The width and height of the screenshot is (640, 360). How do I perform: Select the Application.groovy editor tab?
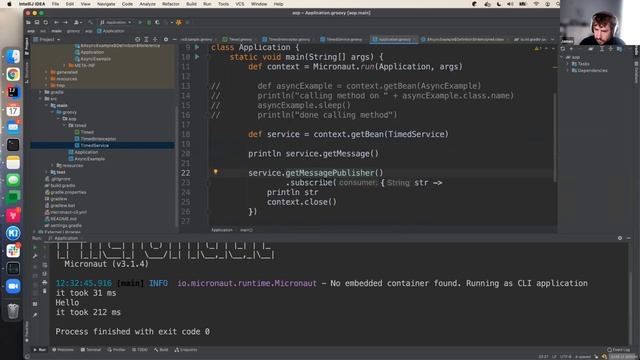(x=393, y=40)
